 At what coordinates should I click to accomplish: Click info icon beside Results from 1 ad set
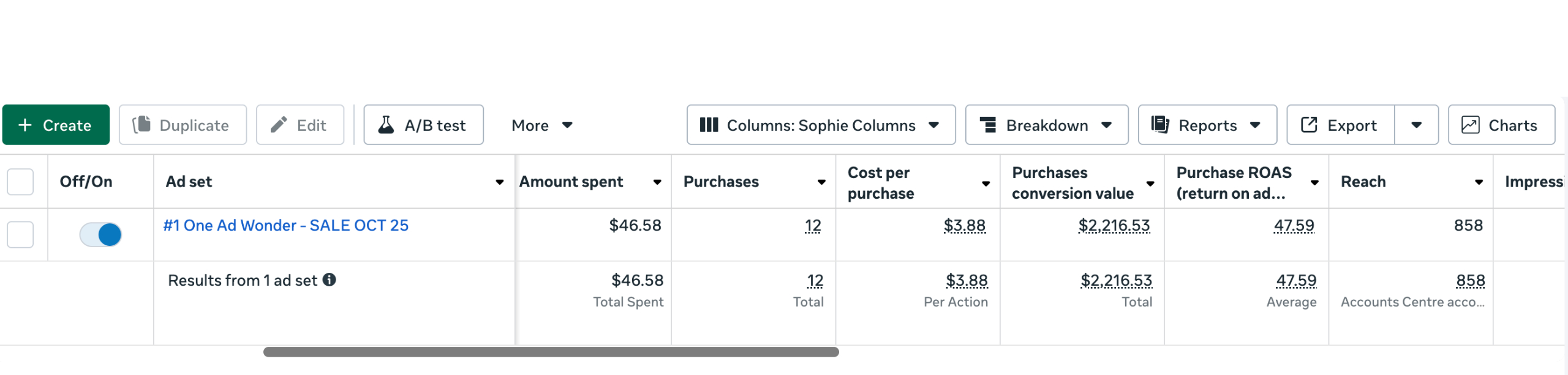[330, 280]
